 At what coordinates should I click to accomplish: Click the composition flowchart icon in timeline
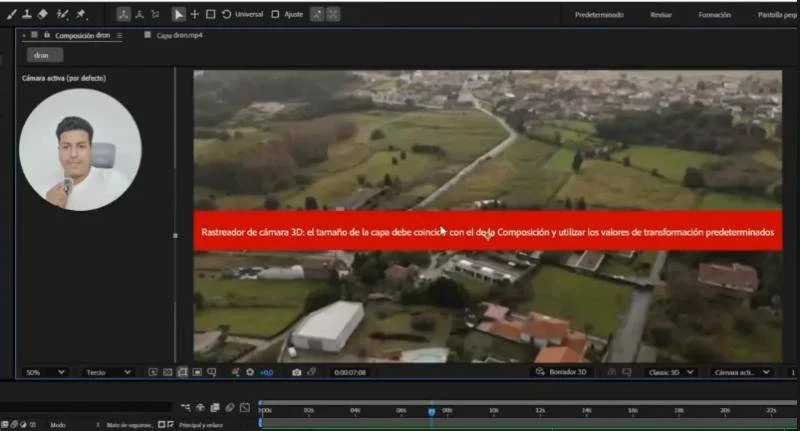(x=185, y=408)
